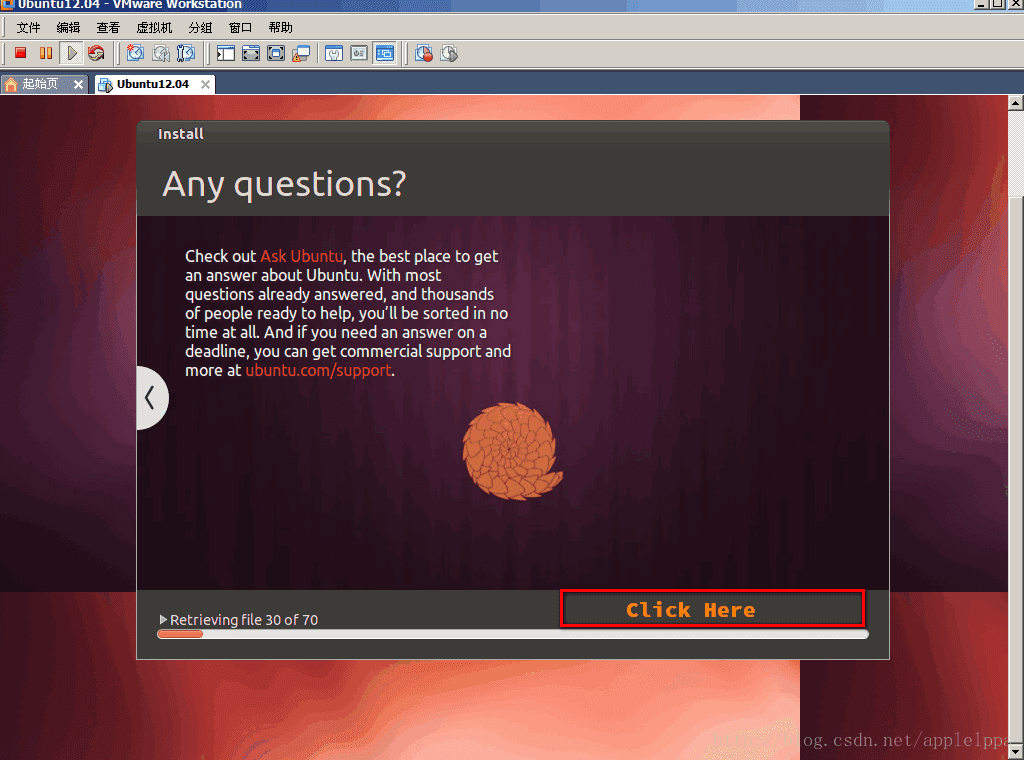Switch to the 起始页 tab

[44, 84]
